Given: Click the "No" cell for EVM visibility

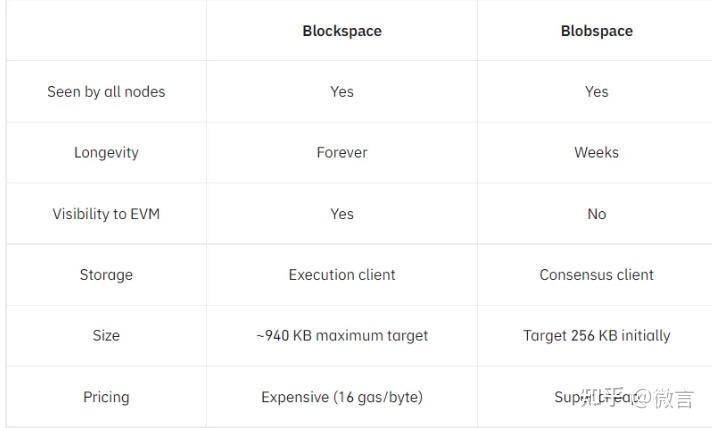Looking at the screenshot, I should point(596,214).
